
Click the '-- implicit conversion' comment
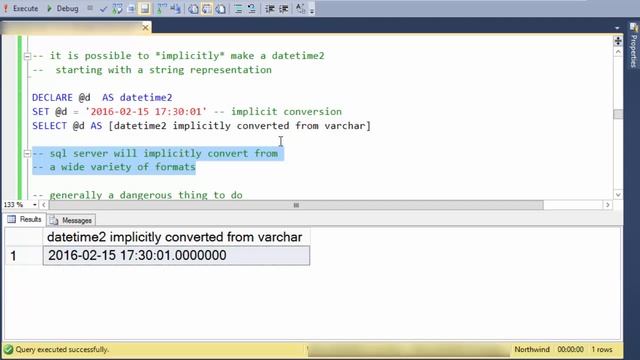tap(278, 111)
